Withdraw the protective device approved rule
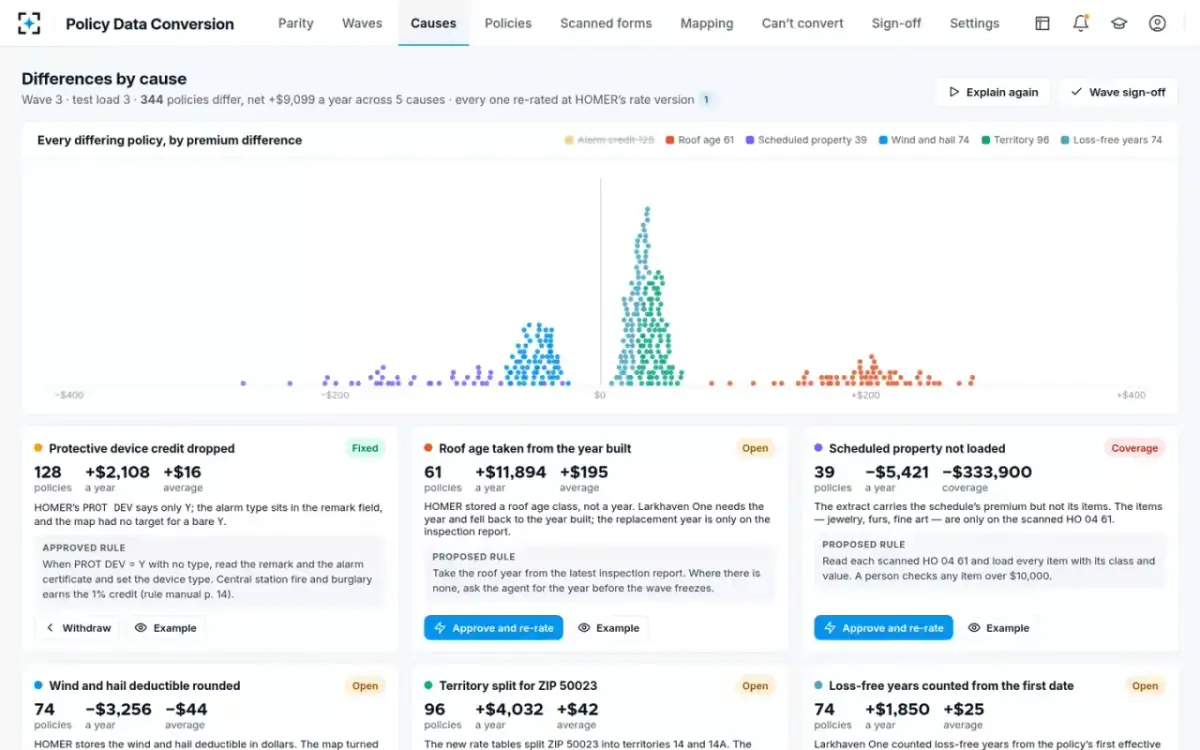1200x750 pixels. [77, 628]
